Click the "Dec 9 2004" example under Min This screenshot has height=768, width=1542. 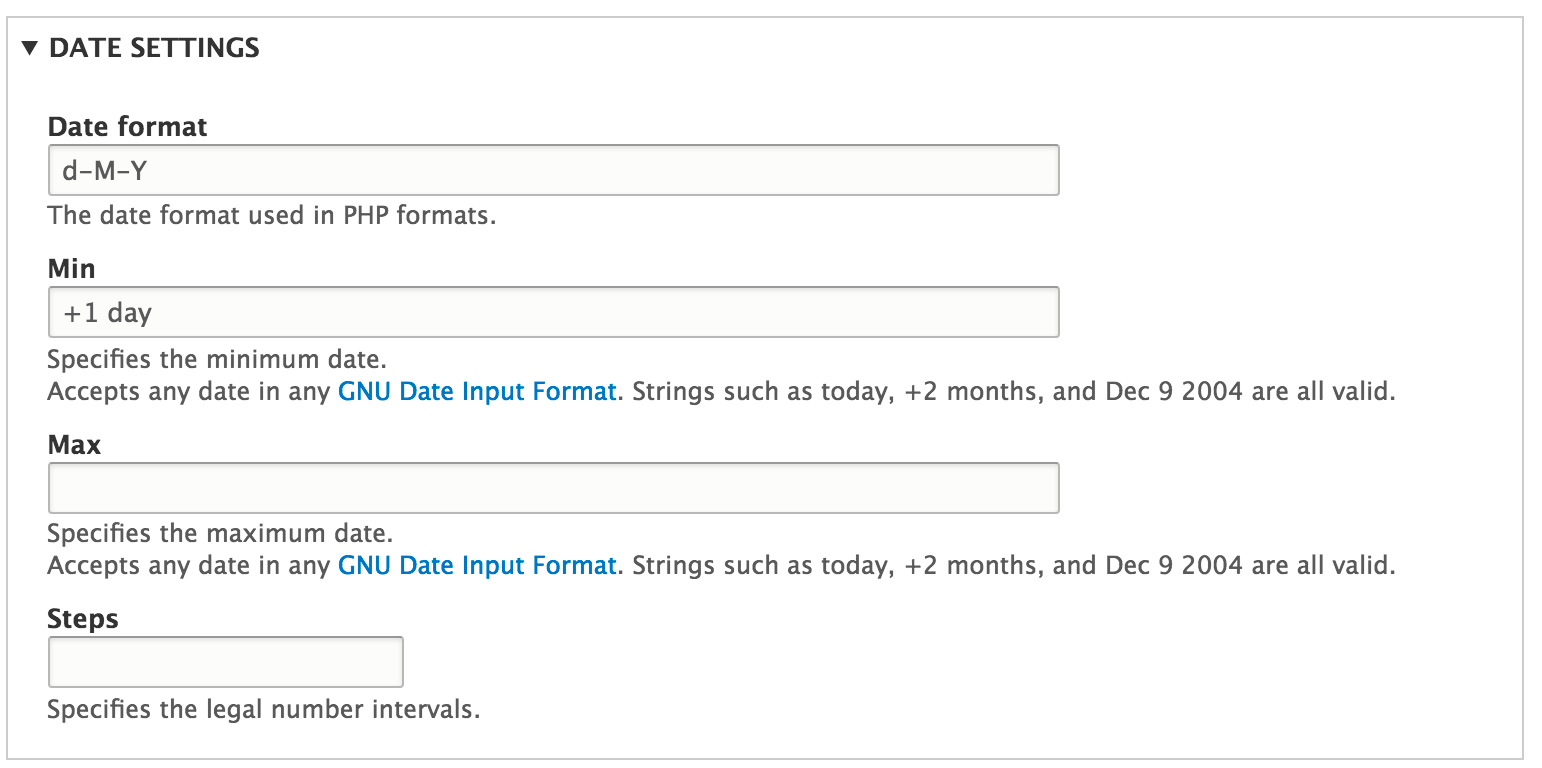click(1174, 391)
